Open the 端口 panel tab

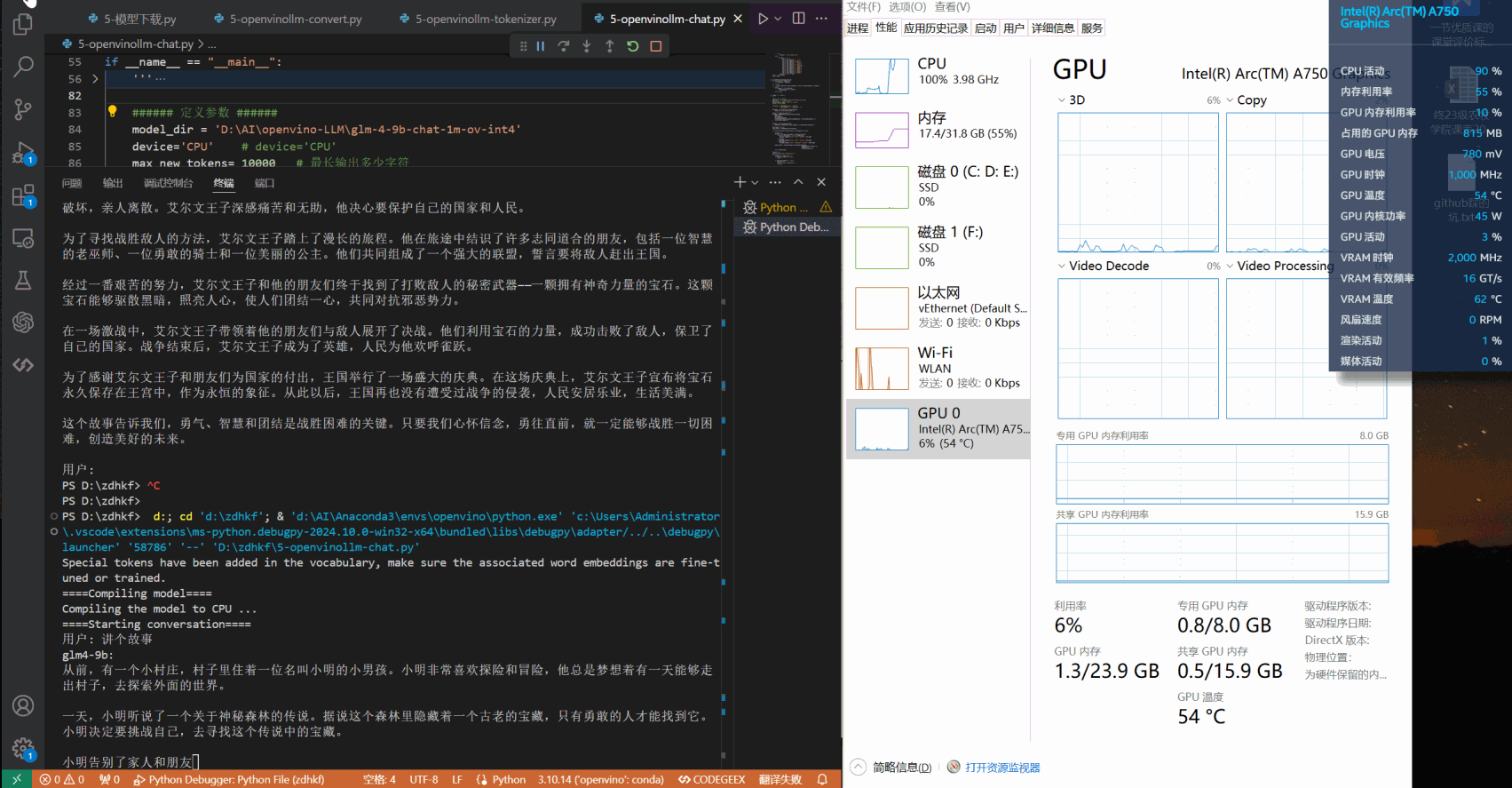pyautogui.click(x=265, y=183)
